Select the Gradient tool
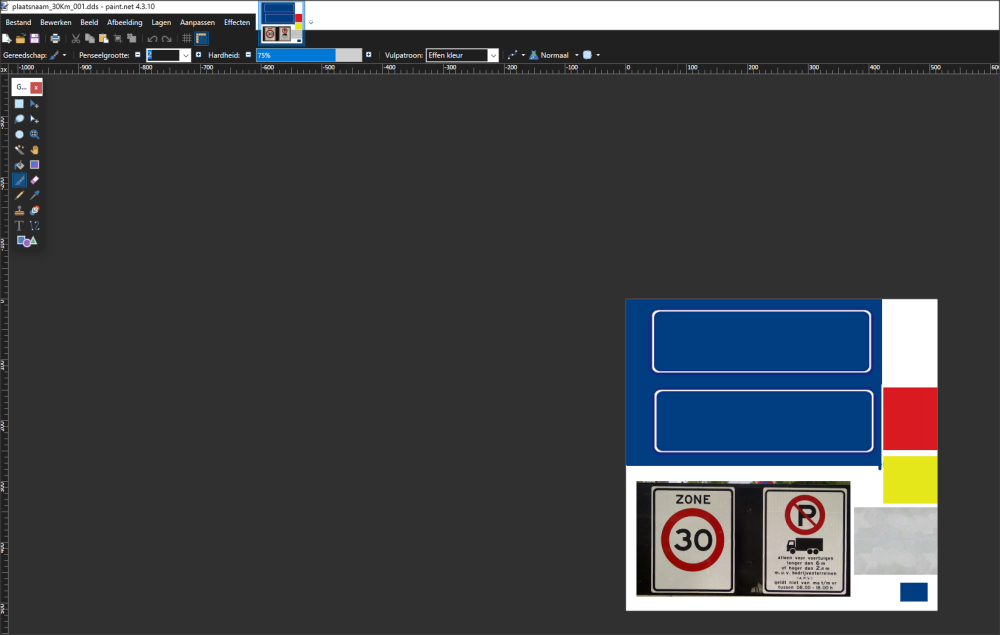This screenshot has height=635, width=1000. pyautogui.click(x=35, y=165)
